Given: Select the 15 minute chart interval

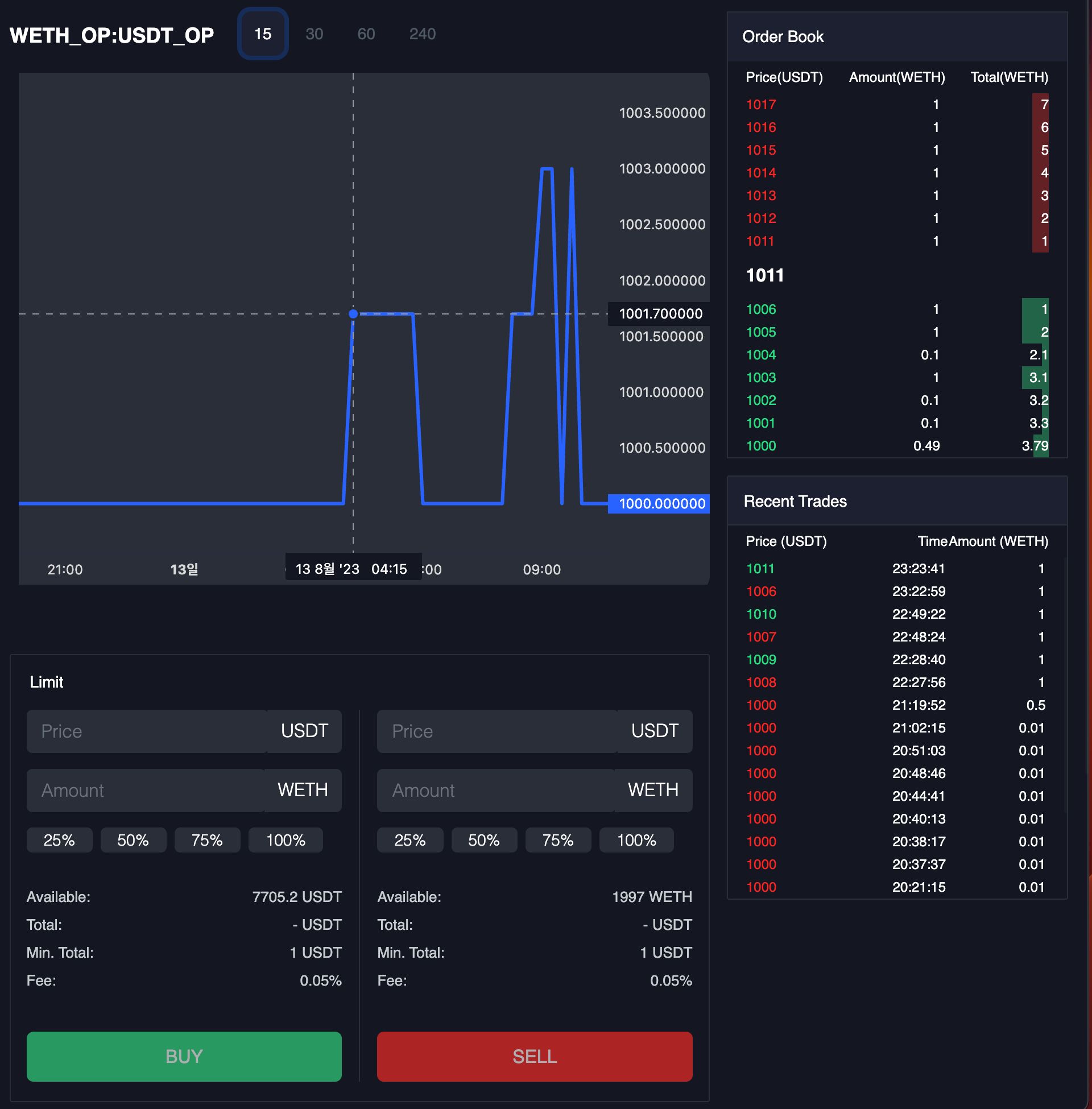Looking at the screenshot, I should (263, 34).
